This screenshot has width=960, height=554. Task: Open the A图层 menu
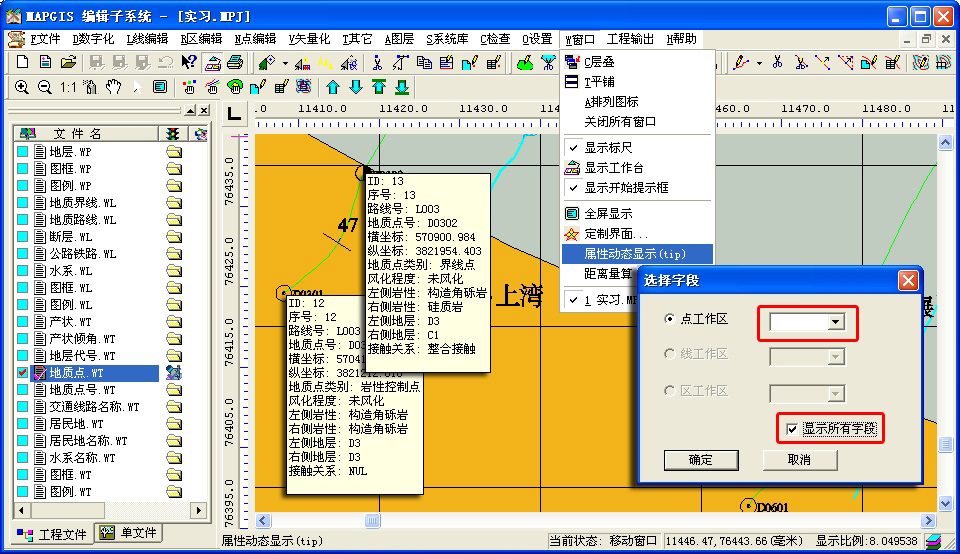coord(399,39)
